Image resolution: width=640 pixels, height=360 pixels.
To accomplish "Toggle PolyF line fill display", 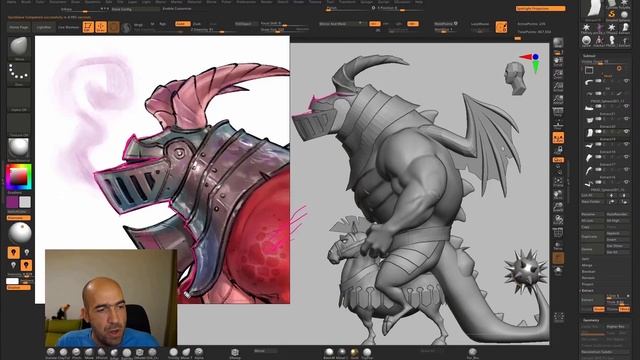I will point(558,233).
